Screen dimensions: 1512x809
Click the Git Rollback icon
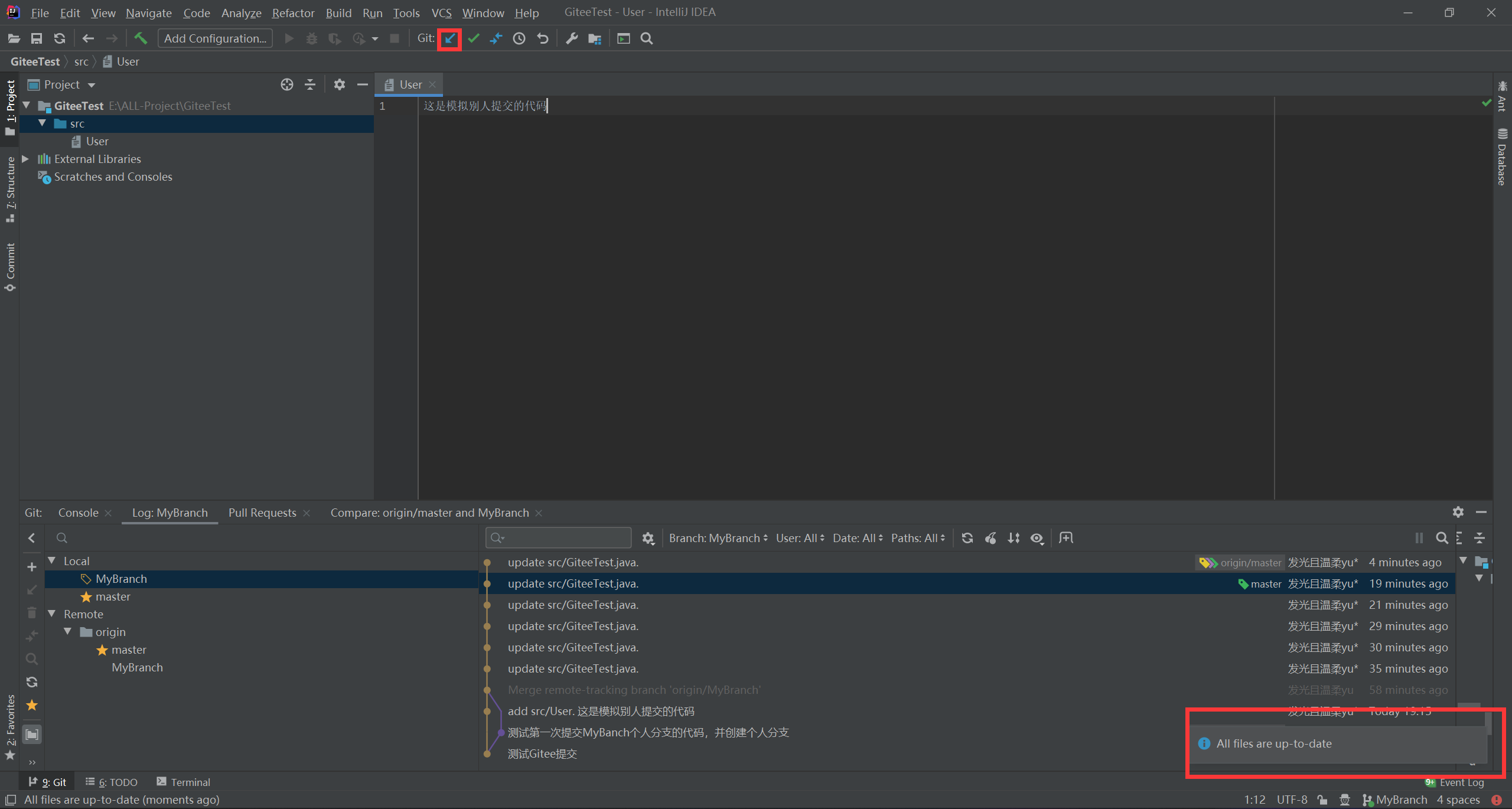click(x=543, y=39)
